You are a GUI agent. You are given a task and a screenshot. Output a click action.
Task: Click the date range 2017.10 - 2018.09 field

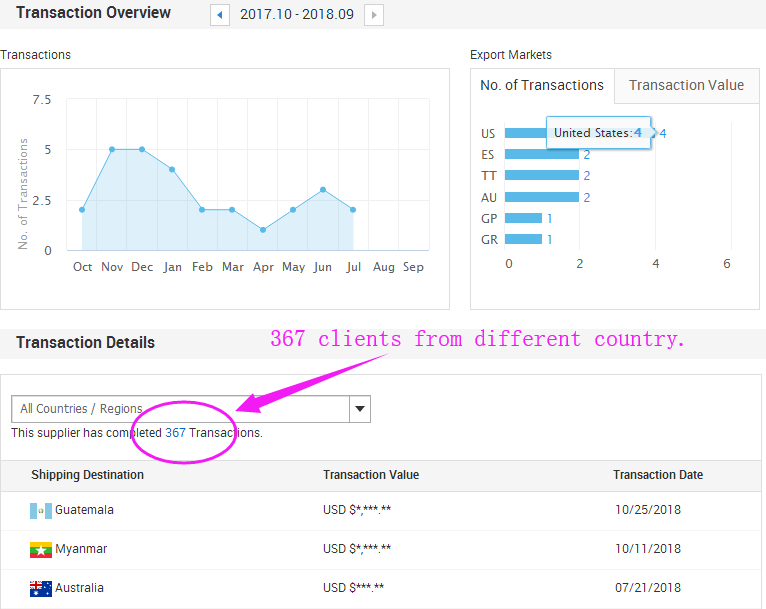click(x=297, y=15)
